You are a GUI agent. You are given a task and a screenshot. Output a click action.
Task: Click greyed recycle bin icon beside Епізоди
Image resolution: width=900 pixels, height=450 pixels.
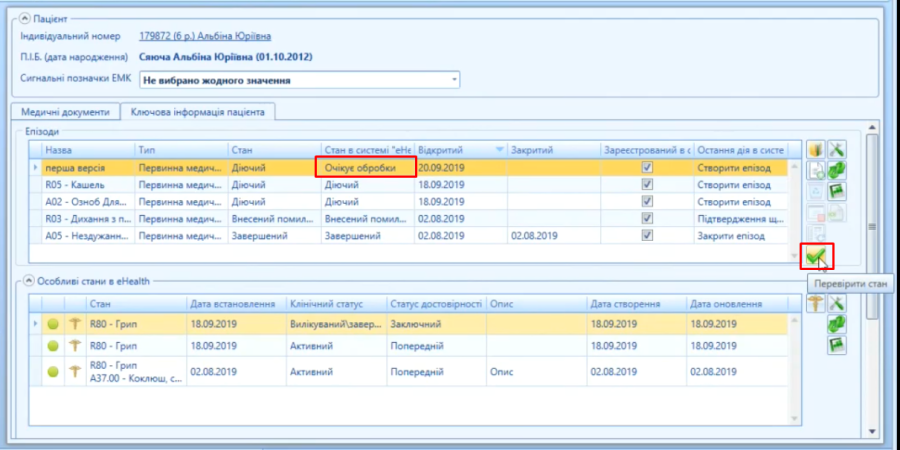[816, 191]
